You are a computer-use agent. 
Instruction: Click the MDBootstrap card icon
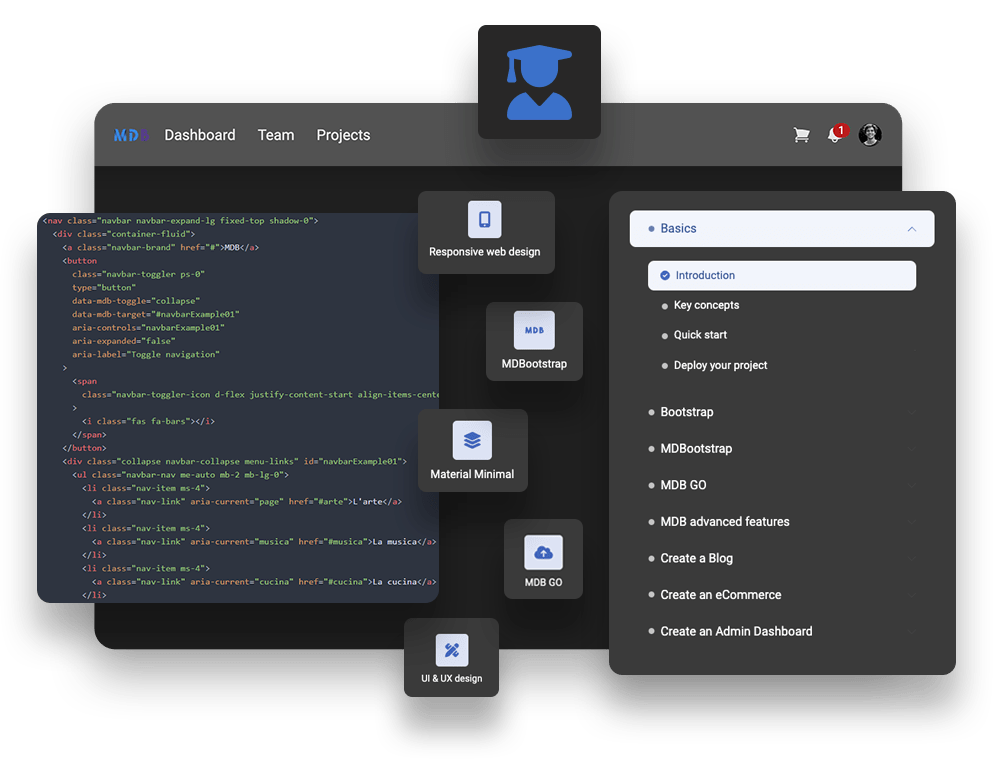pos(534,330)
